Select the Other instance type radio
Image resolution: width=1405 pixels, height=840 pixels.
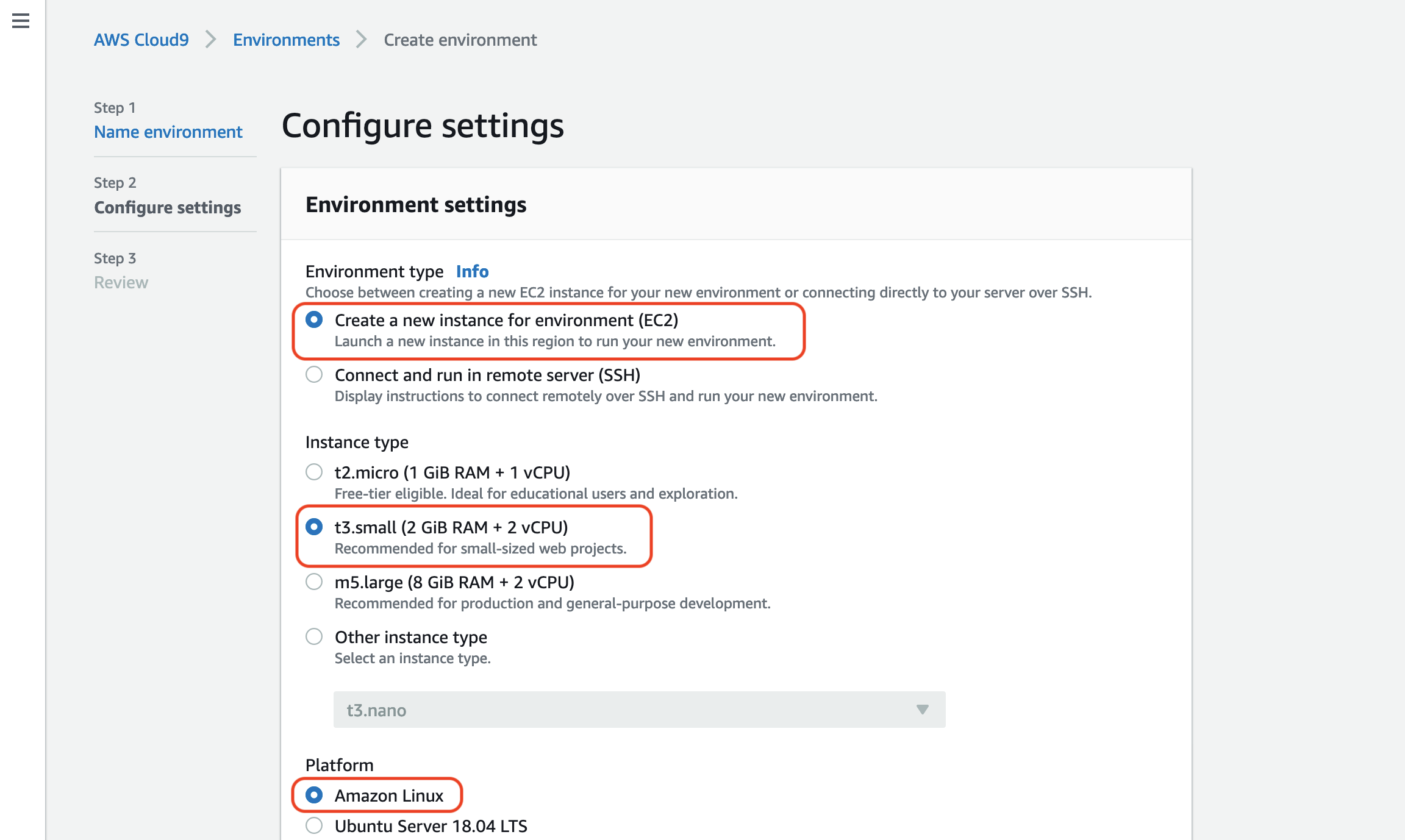click(x=314, y=636)
